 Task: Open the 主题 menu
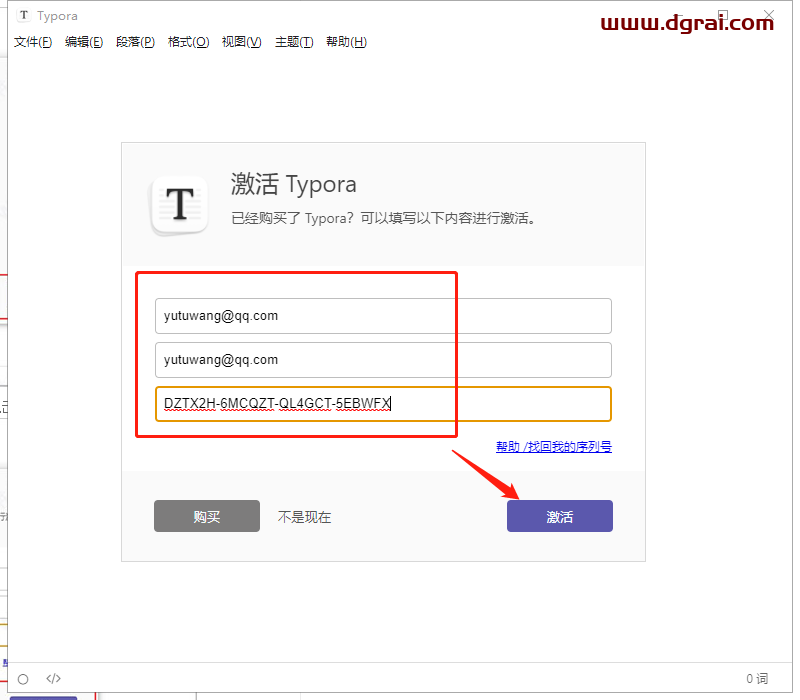pyautogui.click(x=292, y=42)
